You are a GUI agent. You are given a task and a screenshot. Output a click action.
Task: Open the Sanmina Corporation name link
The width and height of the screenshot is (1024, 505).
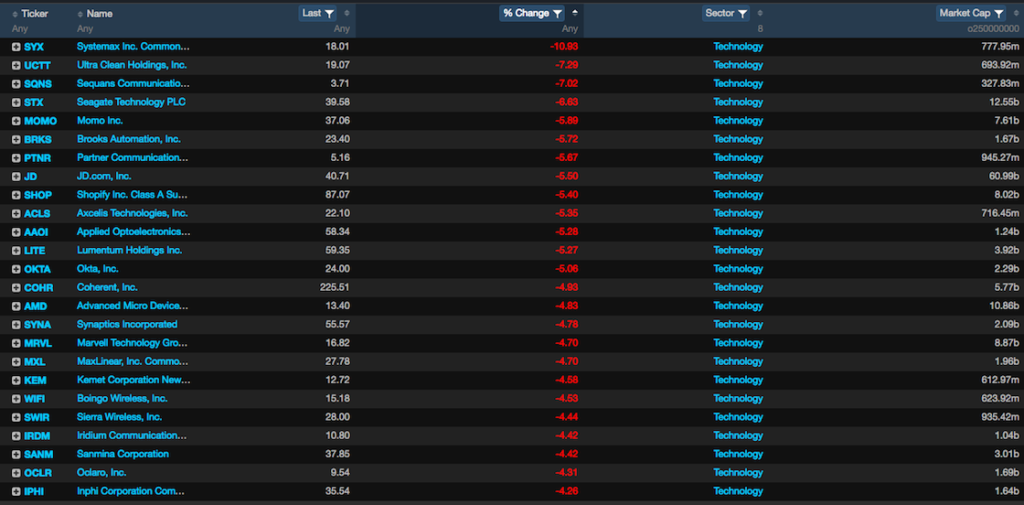(123, 453)
